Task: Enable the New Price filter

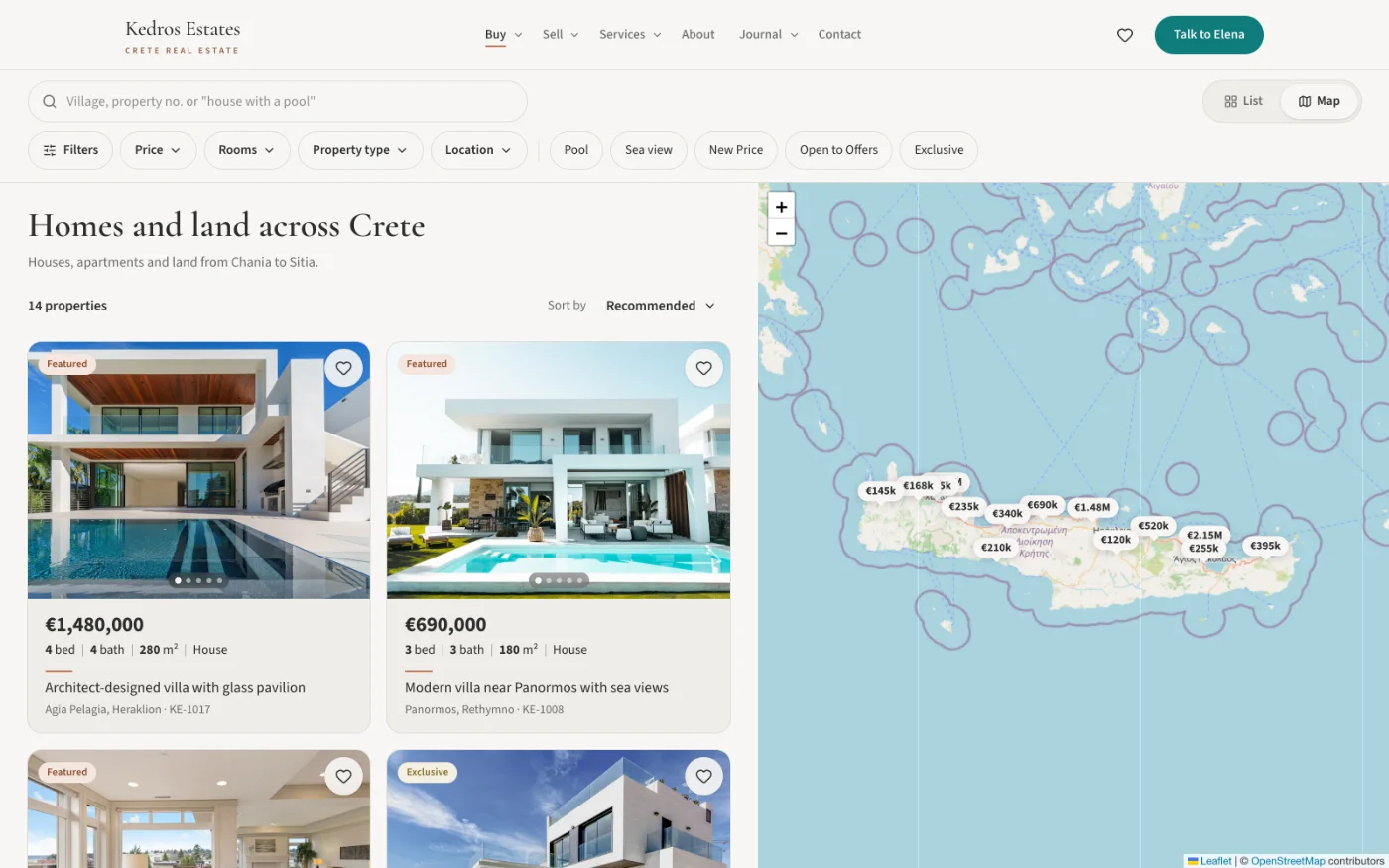Action: [x=736, y=150]
